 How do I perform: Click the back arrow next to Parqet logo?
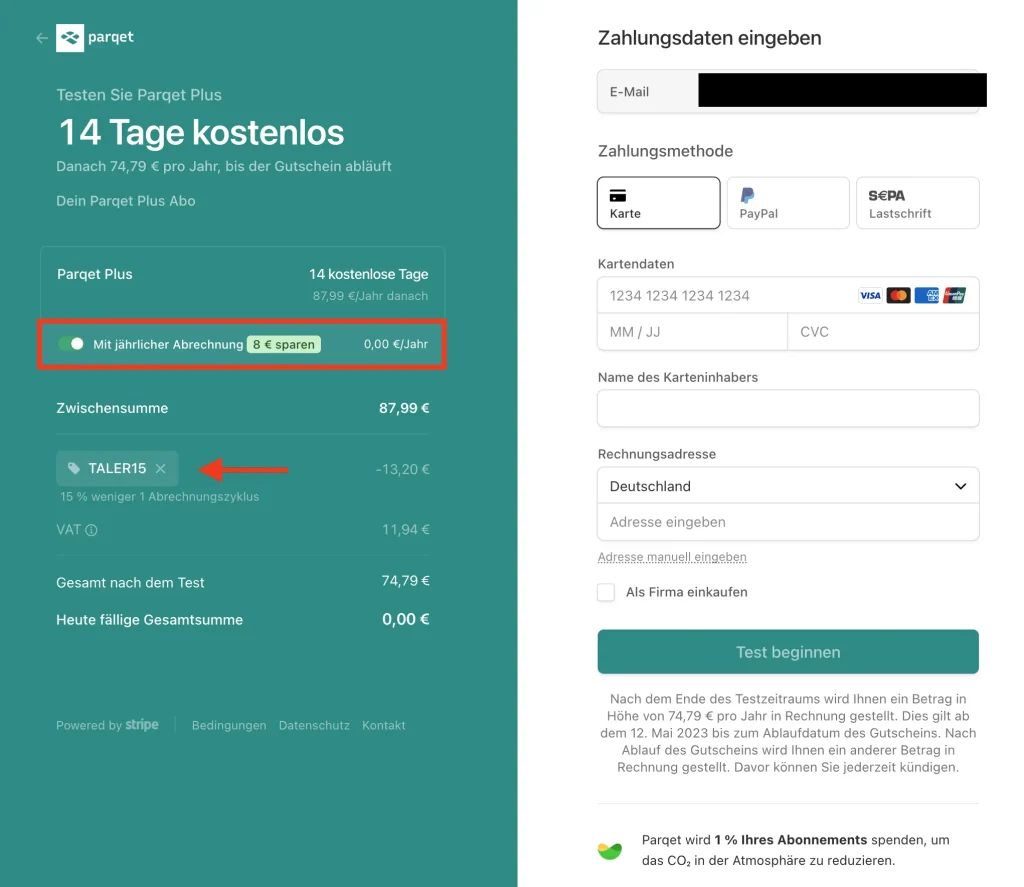click(x=41, y=38)
